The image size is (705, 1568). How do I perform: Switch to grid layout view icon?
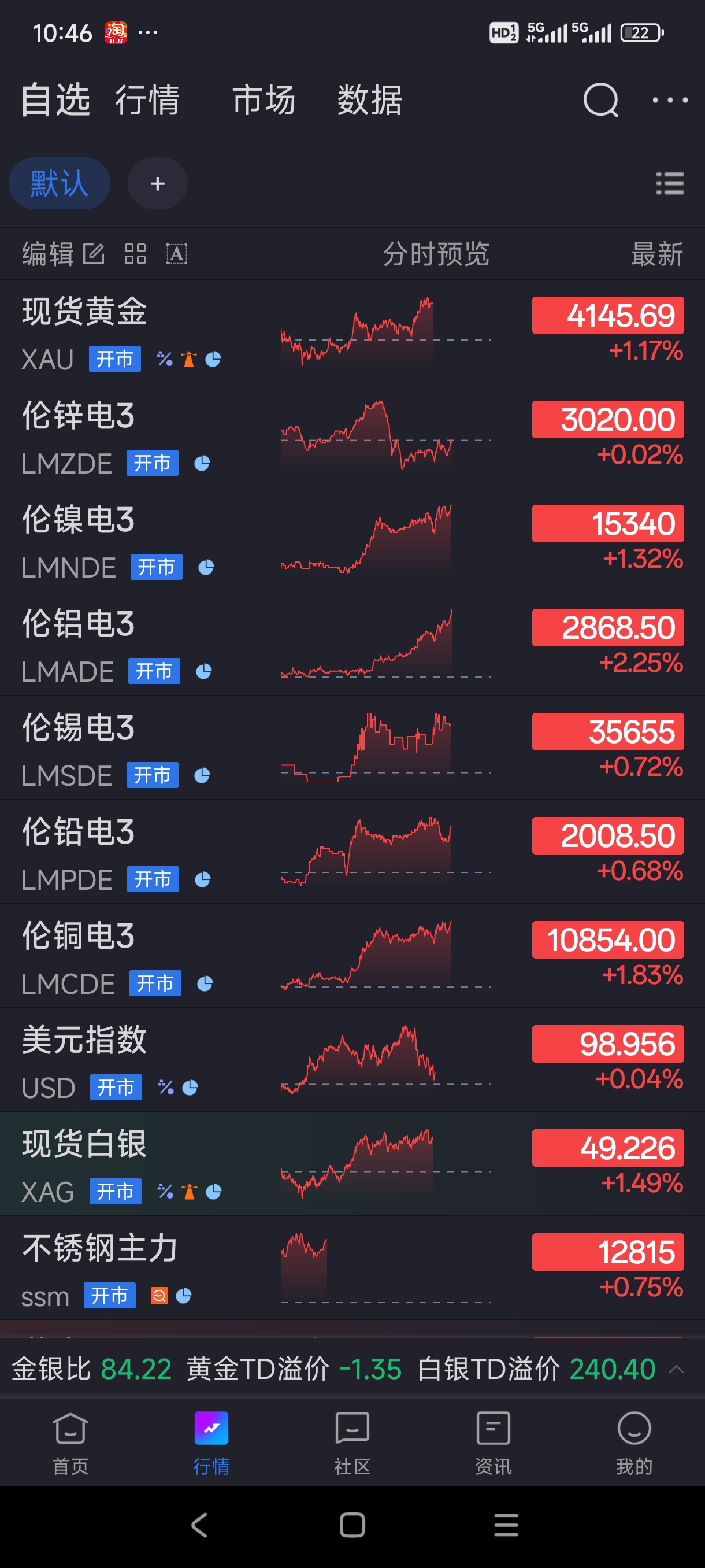[x=135, y=254]
